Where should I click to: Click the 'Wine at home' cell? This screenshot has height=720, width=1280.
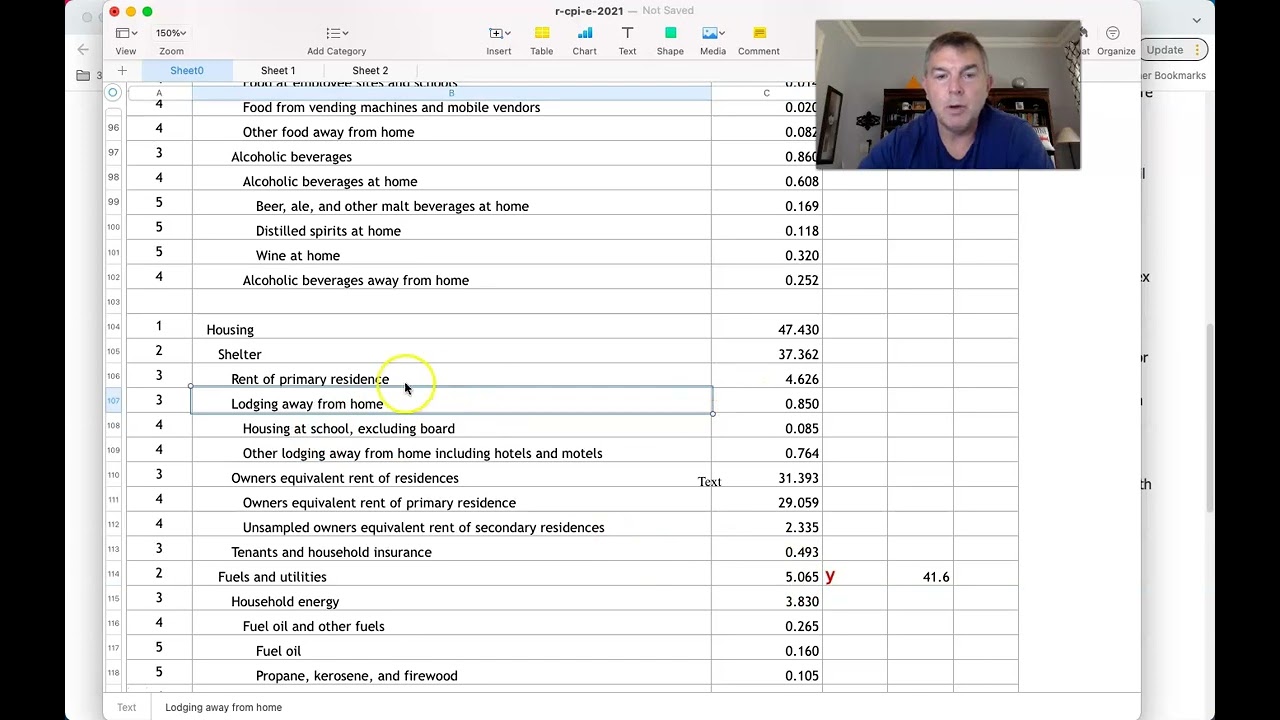pos(451,255)
